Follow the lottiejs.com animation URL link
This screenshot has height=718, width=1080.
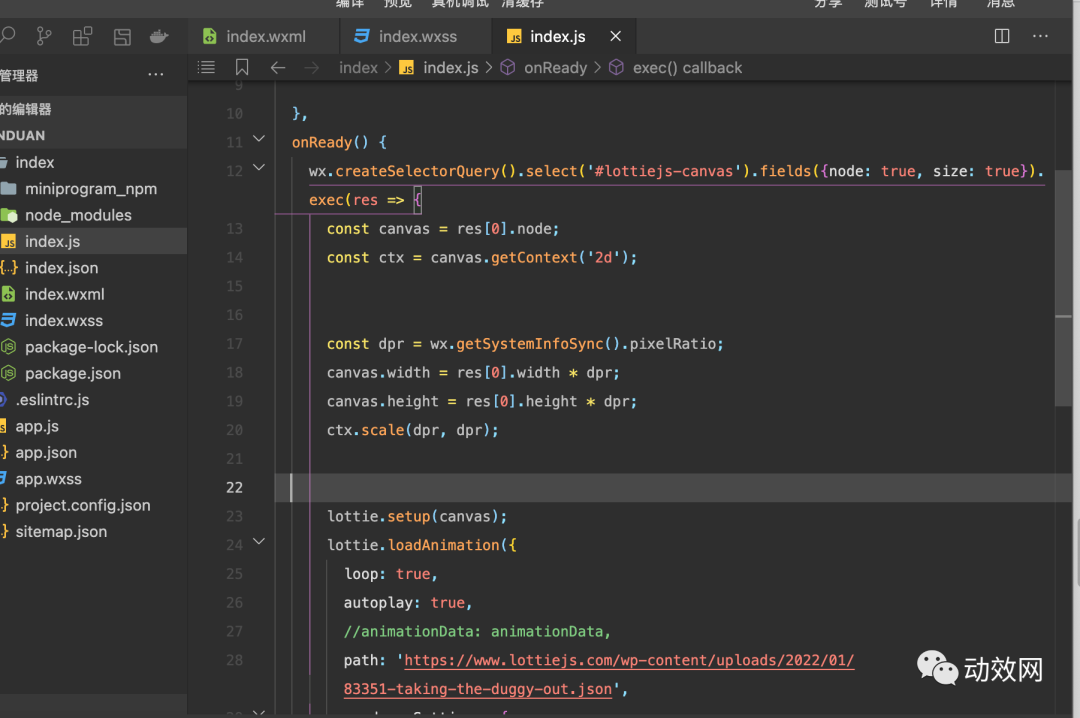[x=629, y=660]
